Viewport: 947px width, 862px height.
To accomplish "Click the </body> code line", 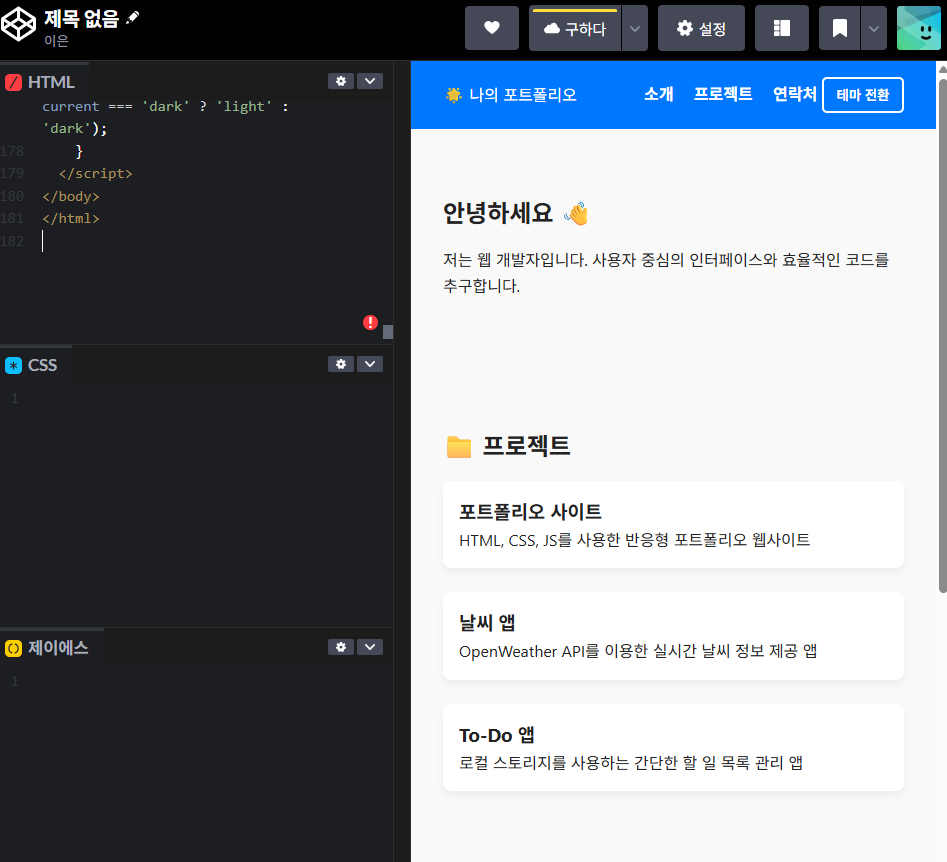I will tap(71, 196).
